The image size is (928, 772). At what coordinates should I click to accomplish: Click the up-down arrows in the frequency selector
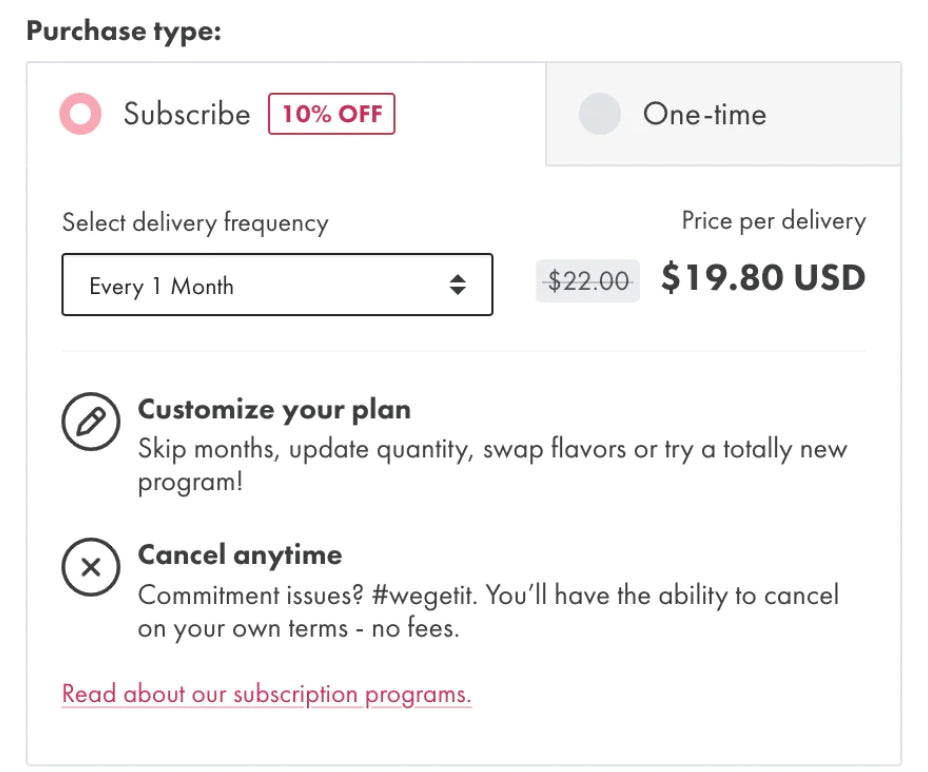pyautogui.click(x=457, y=286)
